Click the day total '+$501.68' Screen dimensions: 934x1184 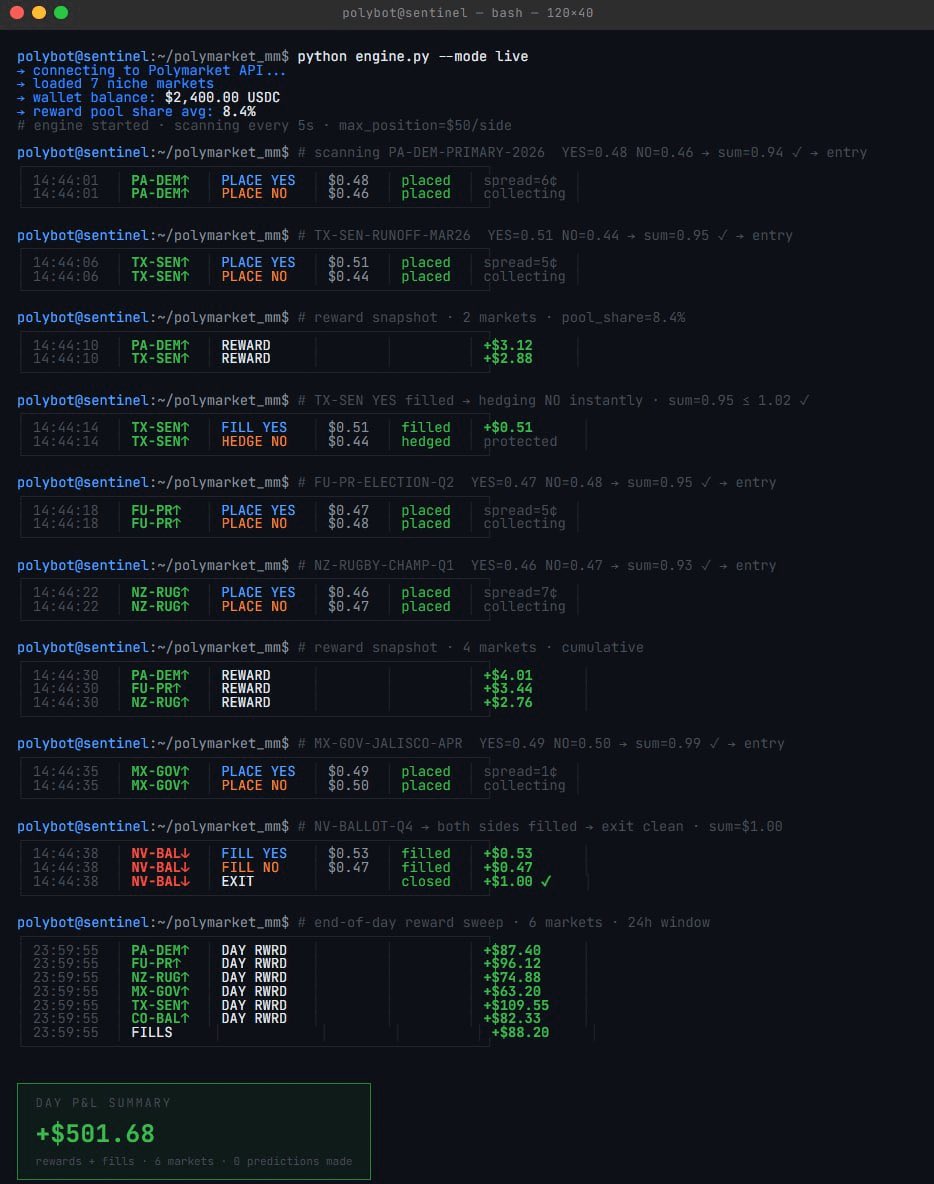pyautogui.click(x=95, y=1133)
